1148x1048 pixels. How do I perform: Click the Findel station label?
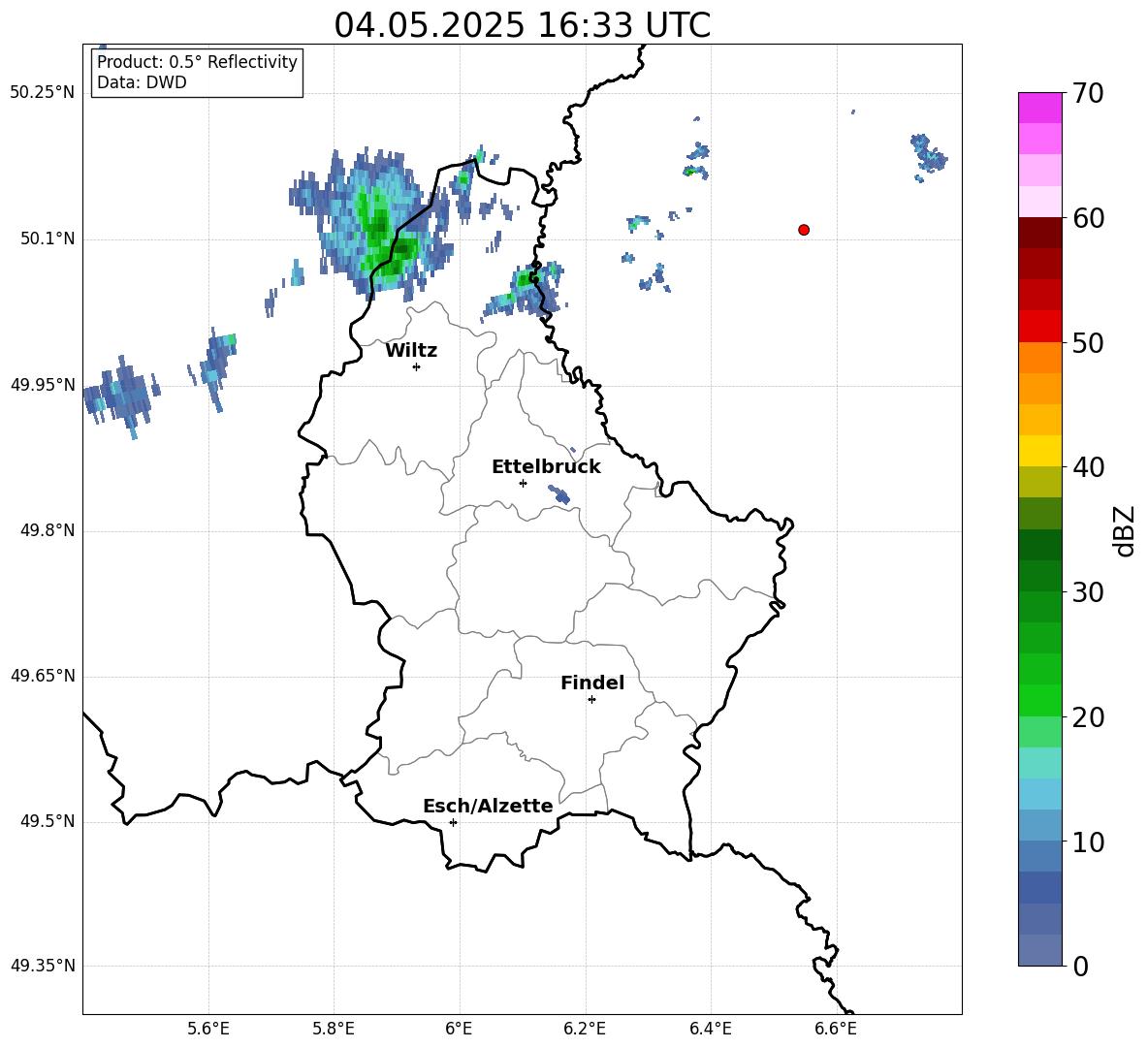tap(592, 683)
